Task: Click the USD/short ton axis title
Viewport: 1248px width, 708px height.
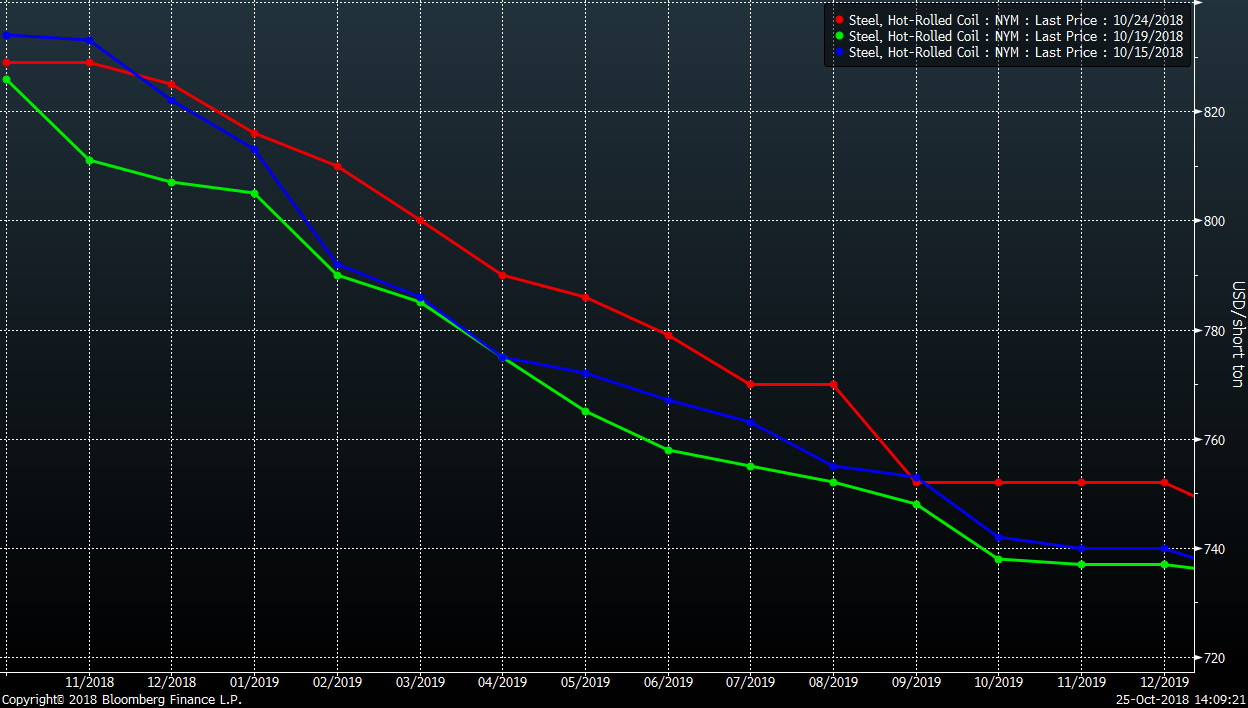Action: 1237,335
